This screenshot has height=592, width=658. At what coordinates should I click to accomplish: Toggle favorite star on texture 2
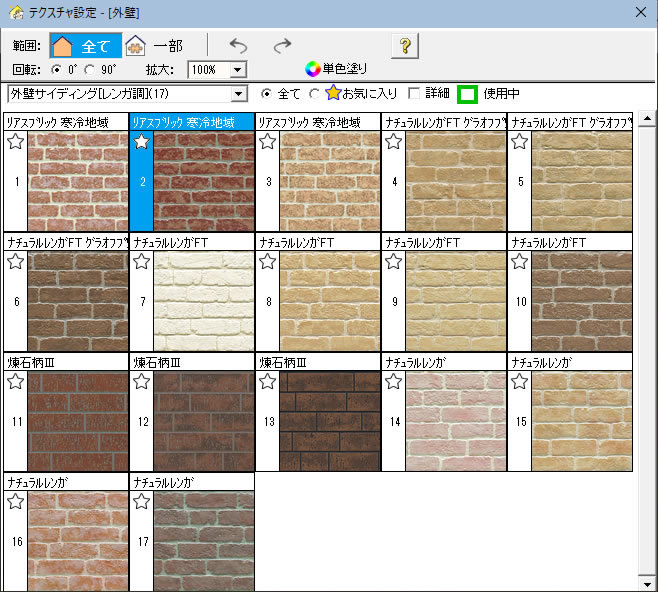141,141
